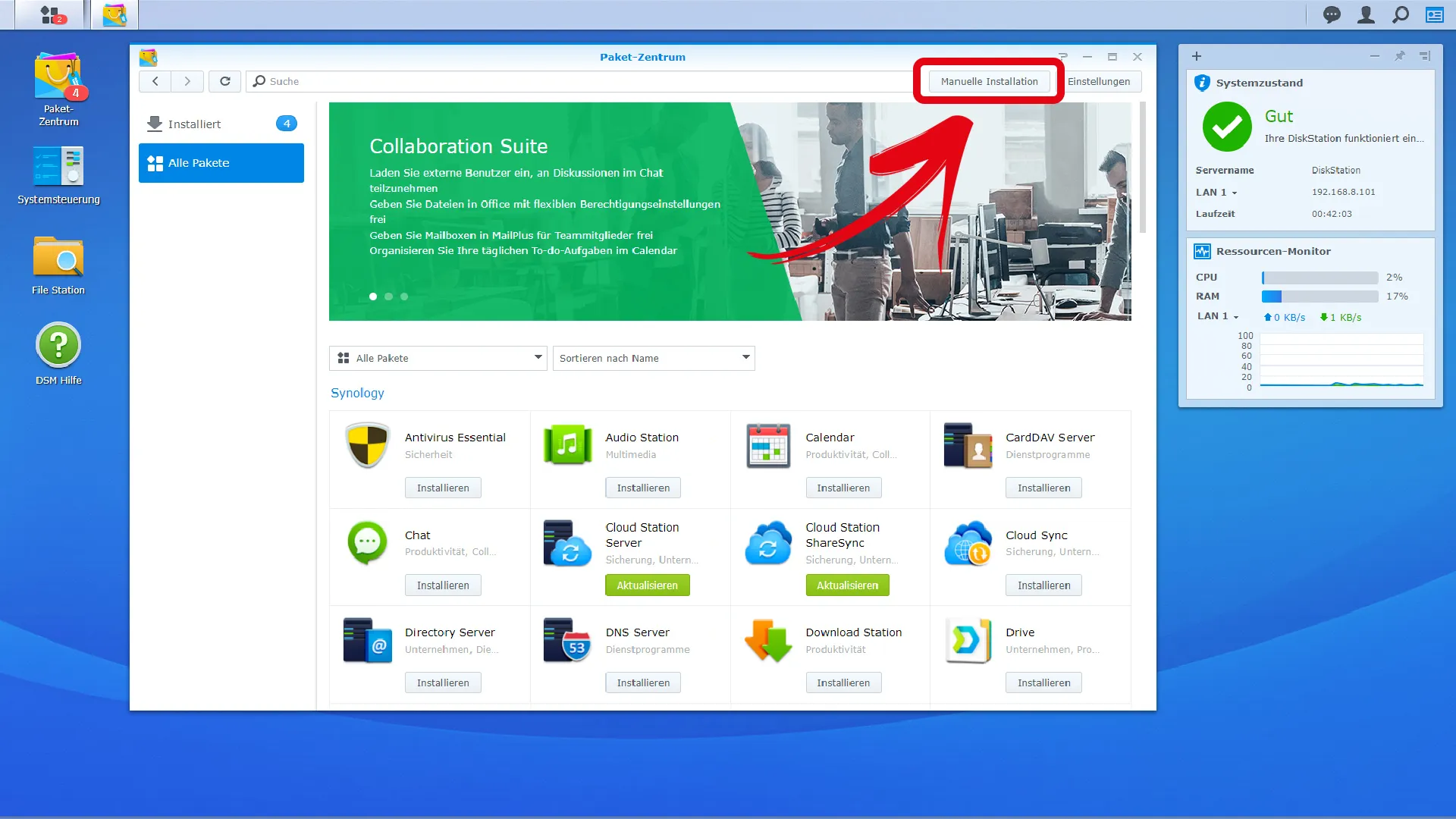
Task: Open the user account icon
Action: point(1366,14)
